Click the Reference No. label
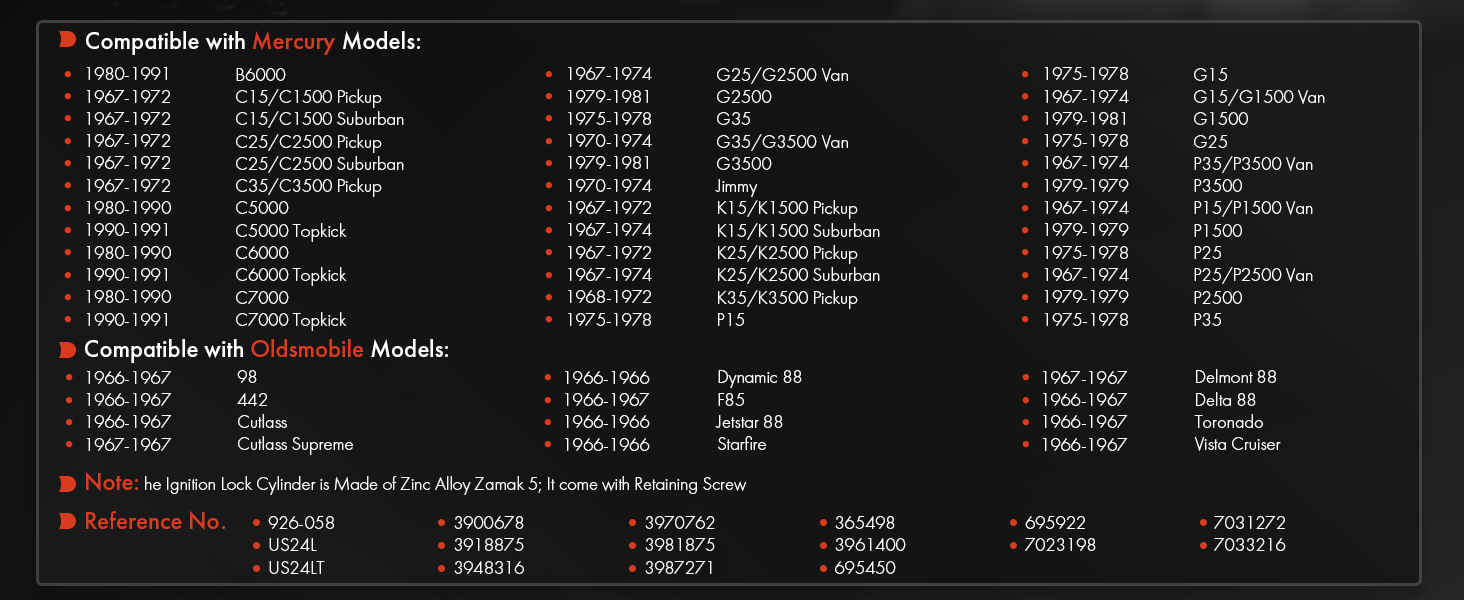This screenshot has width=1464, height=600. point(155,522)
